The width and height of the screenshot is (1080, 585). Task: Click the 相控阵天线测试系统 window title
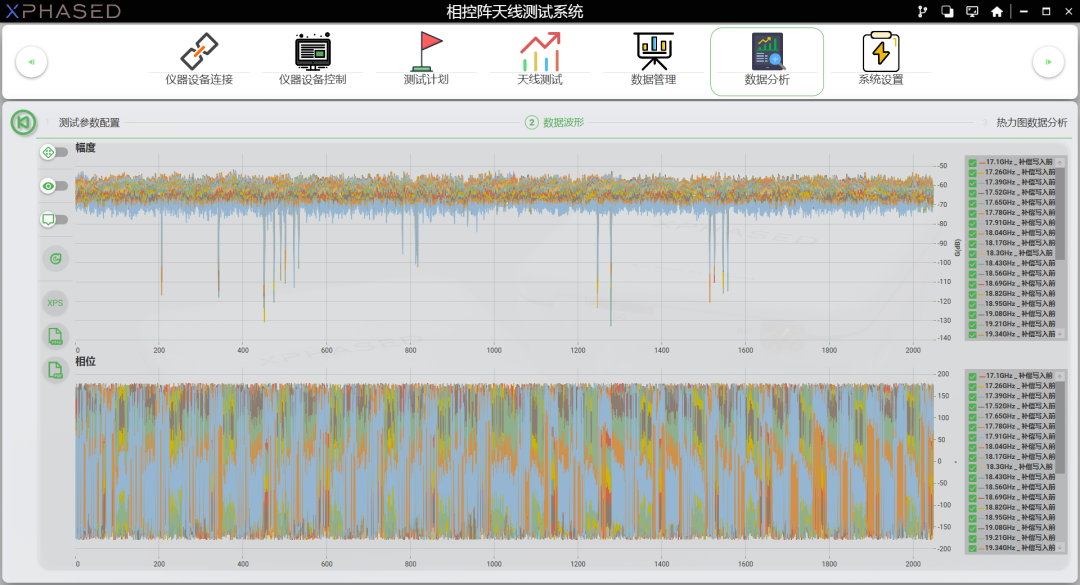(x=515, y=12)
